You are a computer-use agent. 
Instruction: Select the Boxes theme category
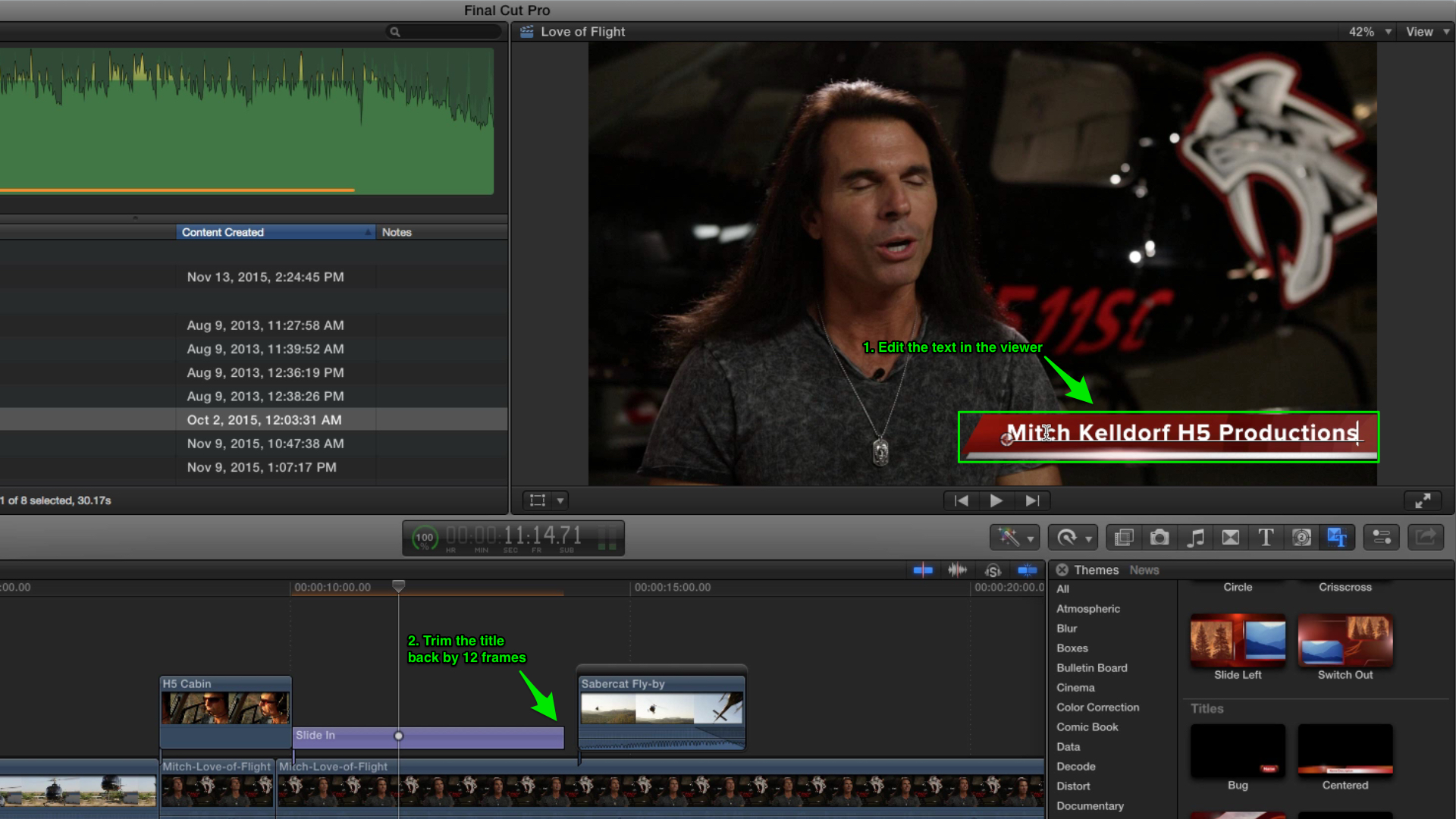pos(1072,648)
